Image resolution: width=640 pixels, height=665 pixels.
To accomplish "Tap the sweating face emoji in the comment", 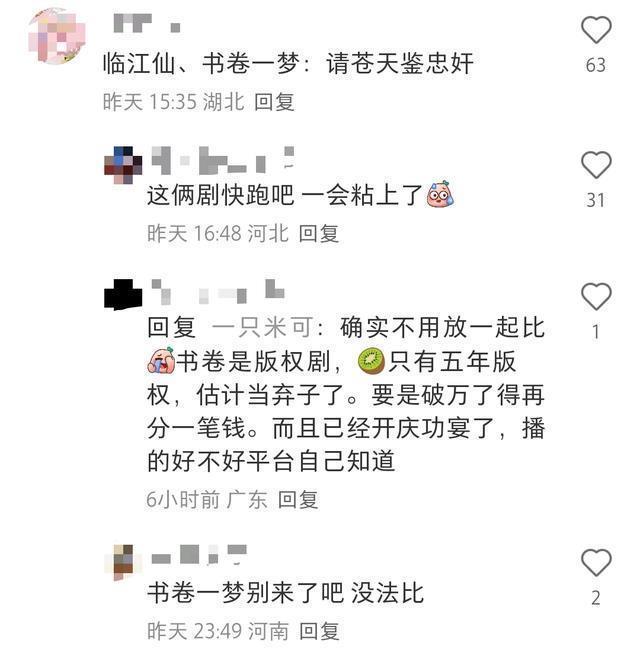I will click(x=440, y=194).
